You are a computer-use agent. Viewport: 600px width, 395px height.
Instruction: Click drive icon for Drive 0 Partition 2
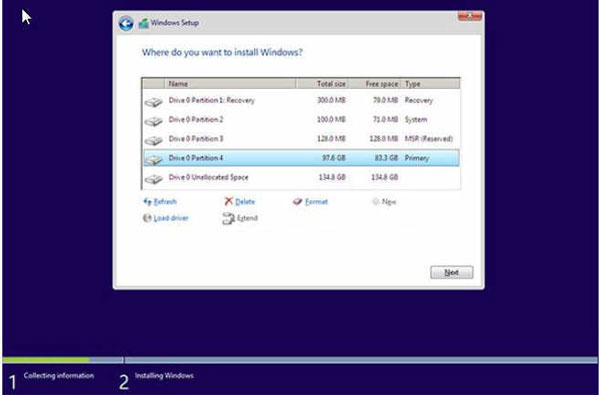153,121
